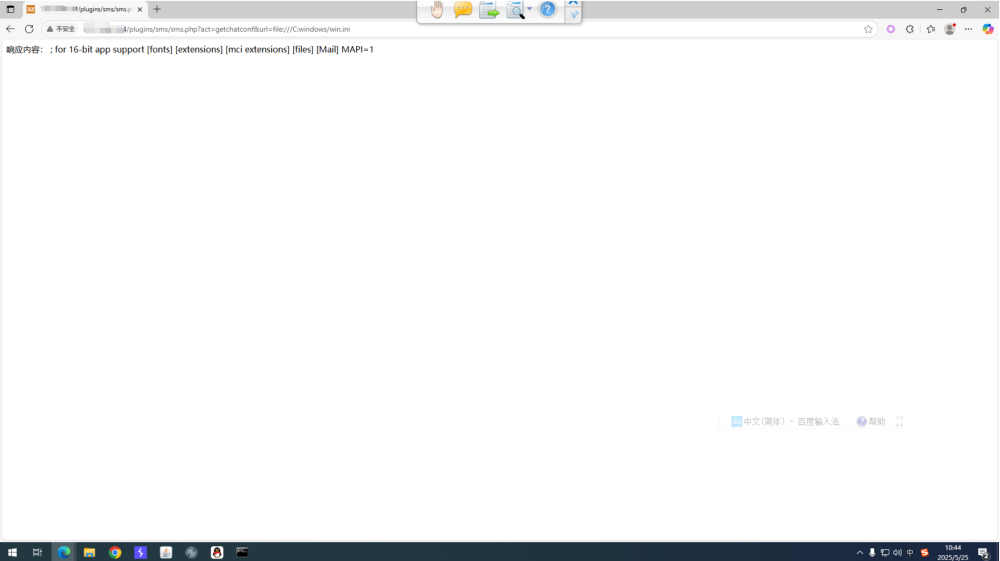This screenshot has width=1000, height=561.
Task: Open the Favorites list icon
Action: 930,29
